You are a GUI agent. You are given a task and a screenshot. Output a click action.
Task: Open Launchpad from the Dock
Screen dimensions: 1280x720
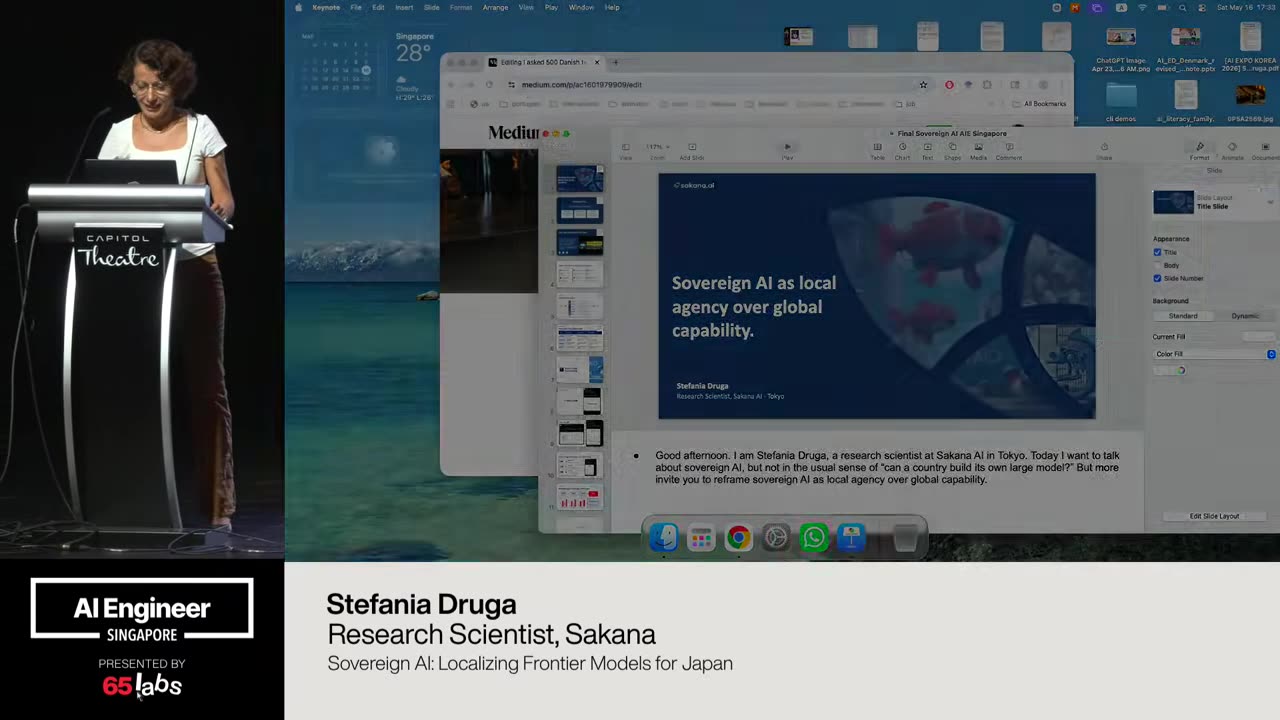[x=701, y=538]
